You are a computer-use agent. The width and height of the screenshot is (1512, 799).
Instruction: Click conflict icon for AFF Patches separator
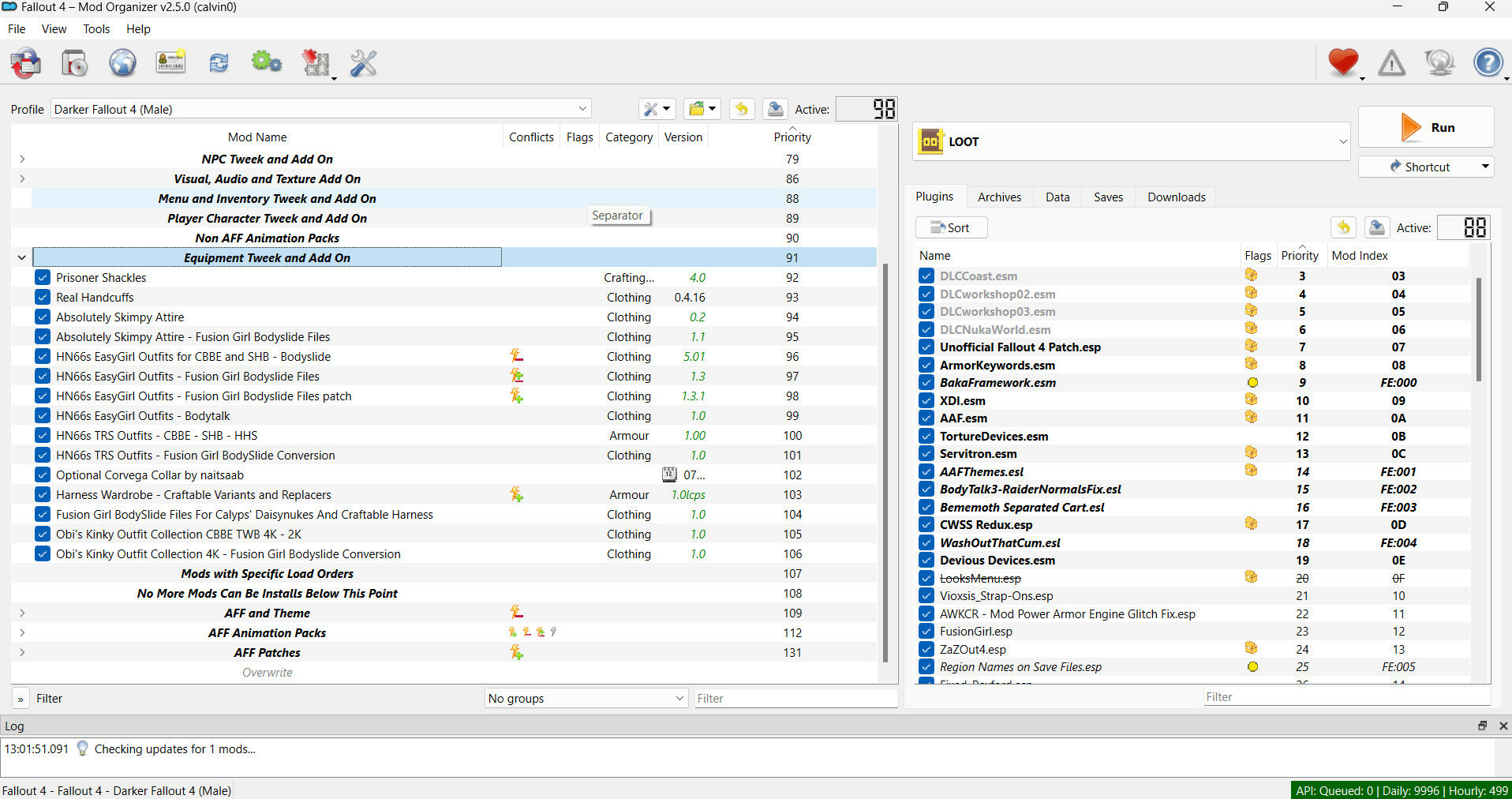point(516,652)
